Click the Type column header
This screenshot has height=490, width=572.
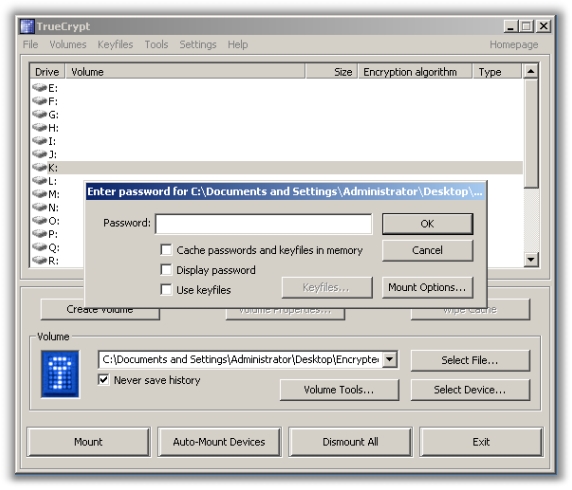tap(497, 72)
